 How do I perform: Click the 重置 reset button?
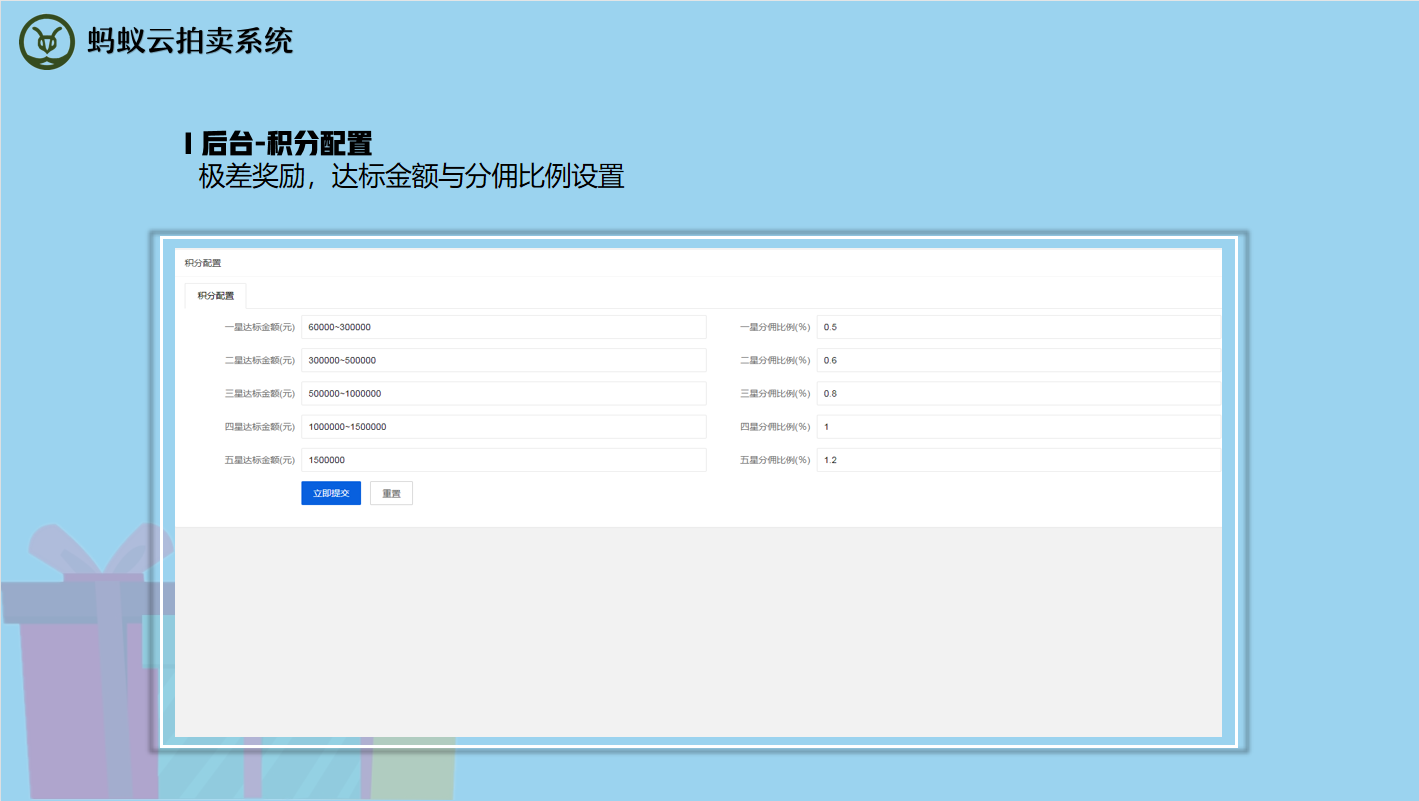point(391,493)
